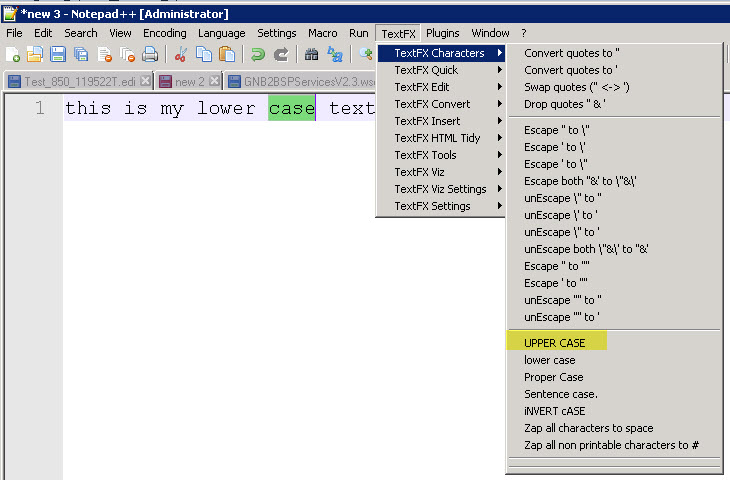Close the new 2 tab
This screenshot has height=480, width=730.
214,81
